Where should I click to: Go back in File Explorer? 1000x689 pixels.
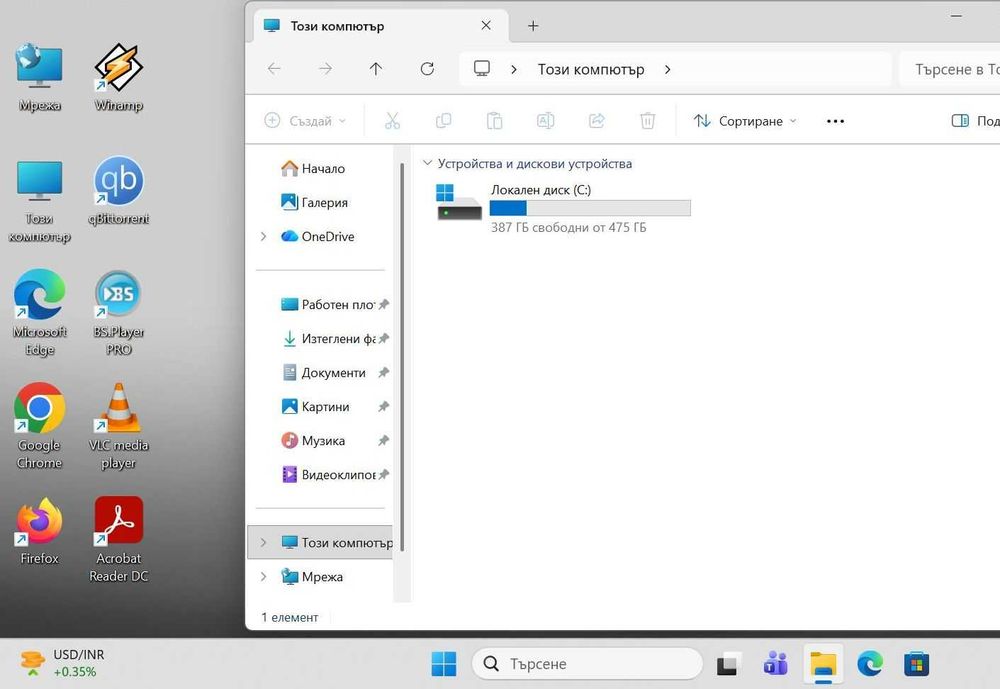pyautogui.click(x=274, y=69)
